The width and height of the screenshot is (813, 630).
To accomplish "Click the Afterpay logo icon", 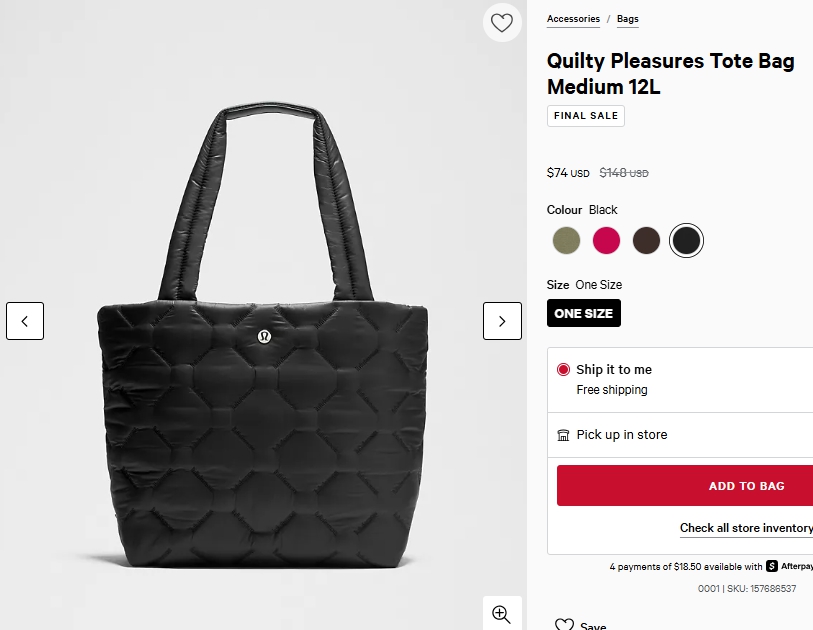I will click(772, 566).
